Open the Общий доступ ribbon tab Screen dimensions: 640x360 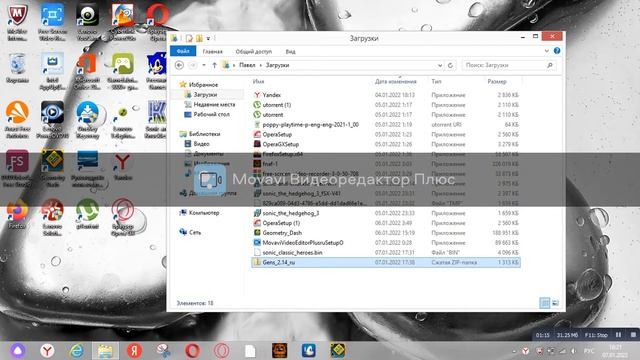253,51
